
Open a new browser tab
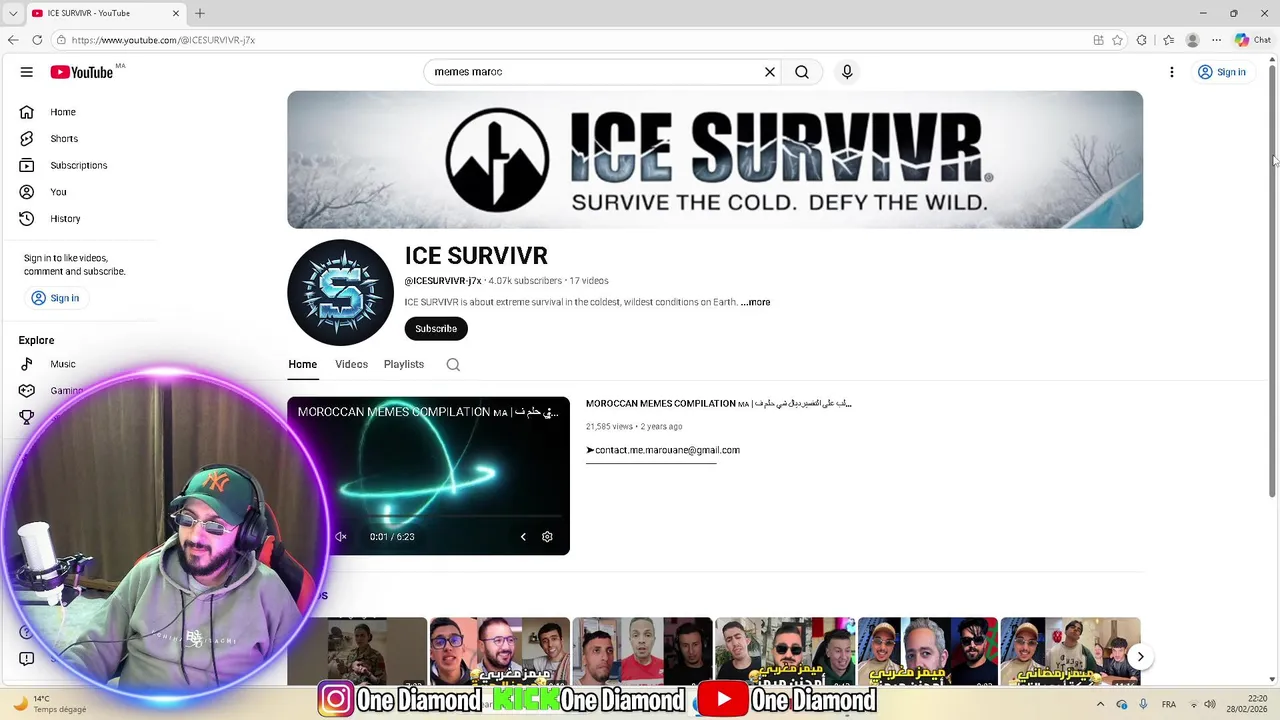point(200,13)
